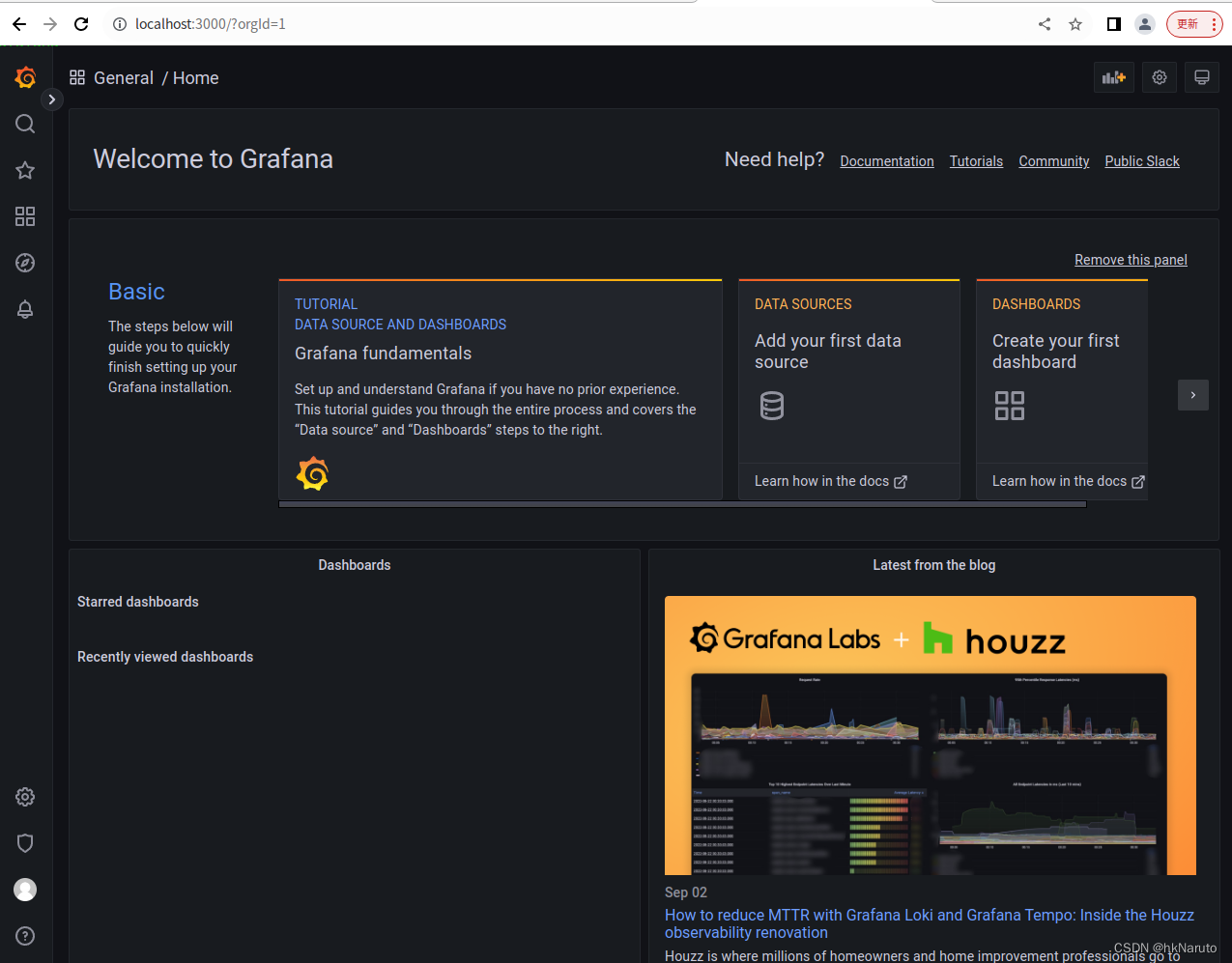Expand the side navigation menu
This screenshot has width=1232, height=963.
(x=52, y=99)
